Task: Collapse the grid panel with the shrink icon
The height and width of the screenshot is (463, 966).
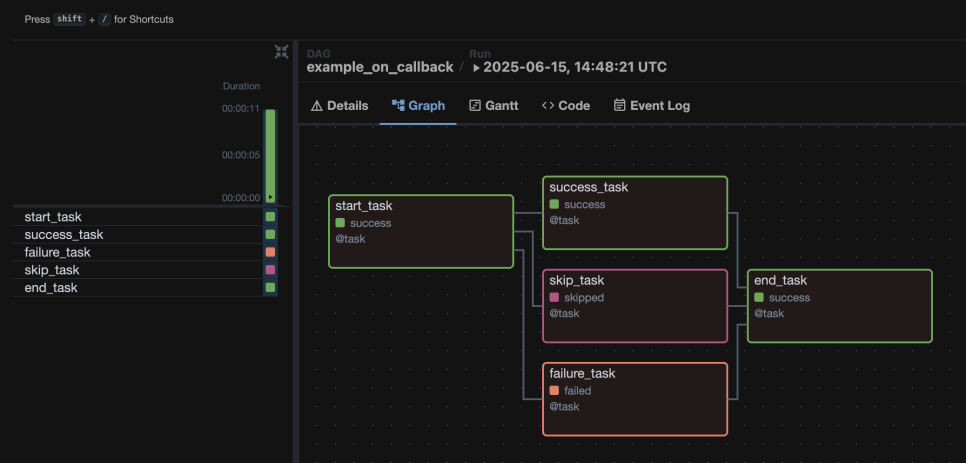Action: pos(282,52)
